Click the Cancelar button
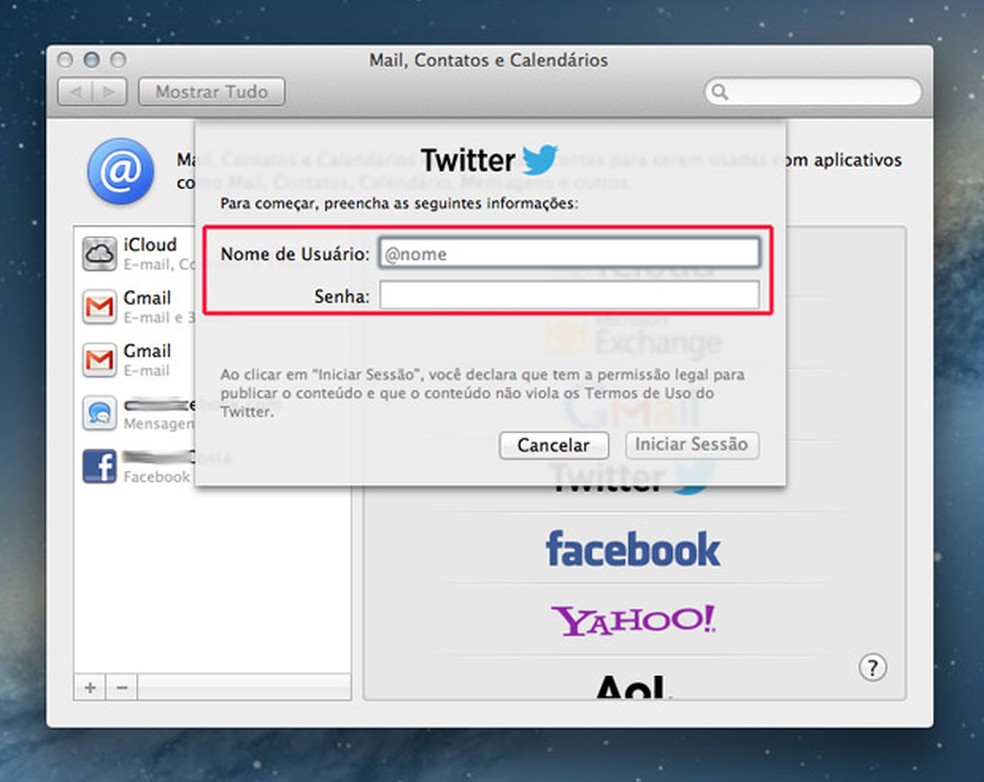Viewport: 984px width, 782px height. coord(553,445)
